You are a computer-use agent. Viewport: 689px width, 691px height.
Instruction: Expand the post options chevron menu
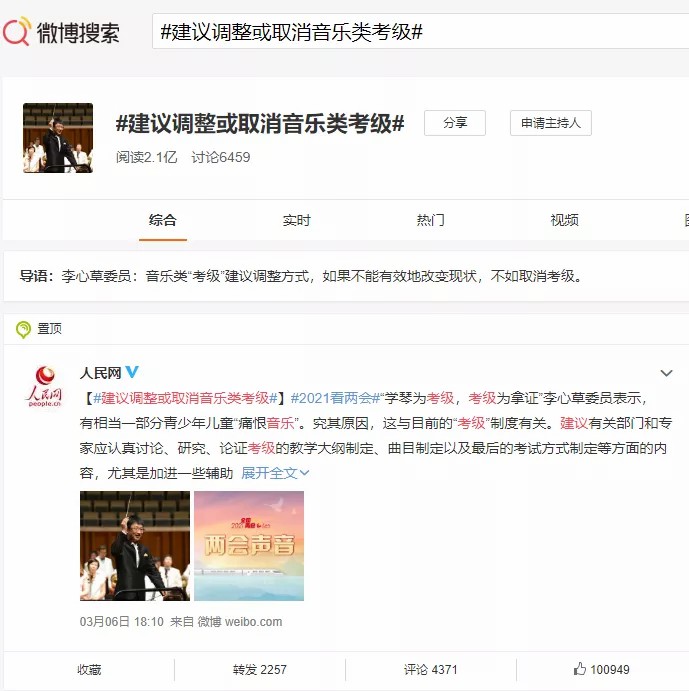click(666, 373)
